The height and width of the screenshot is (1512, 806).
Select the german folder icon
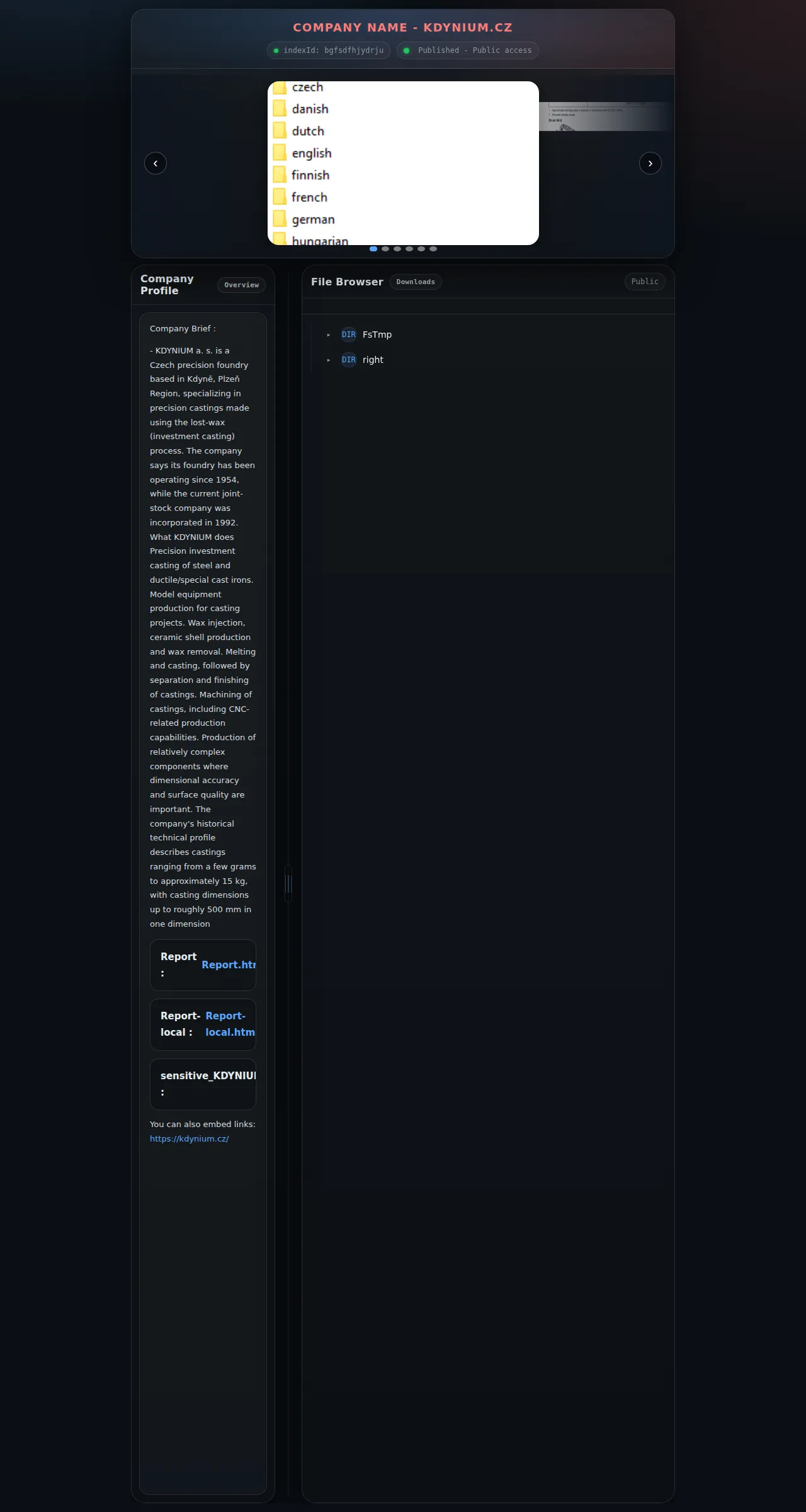point(280,219)
